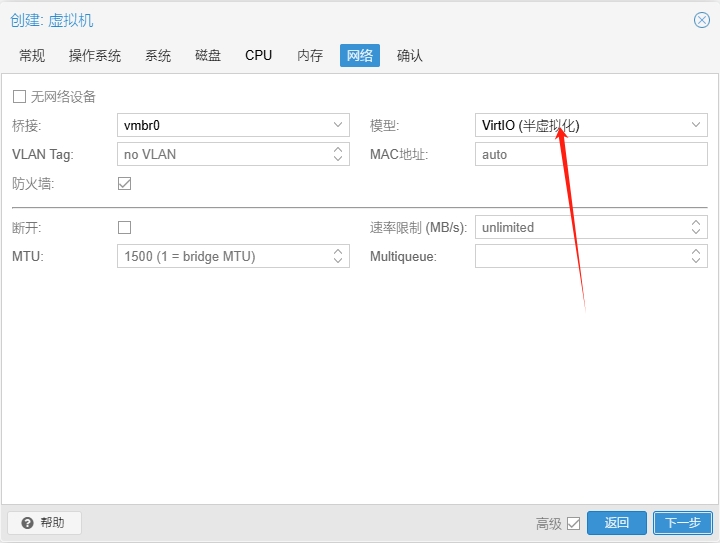This screenshot has width=720, height=543.
Task: Check the 断开 disconnect checkbox
Action: pyautogui.click(x=125, y=227)
